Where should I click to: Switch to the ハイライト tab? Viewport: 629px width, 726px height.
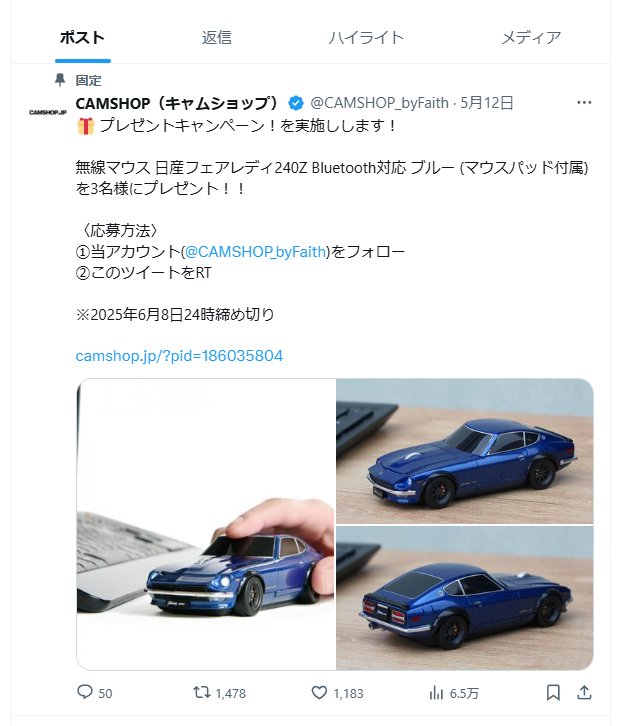pos(366,38)
